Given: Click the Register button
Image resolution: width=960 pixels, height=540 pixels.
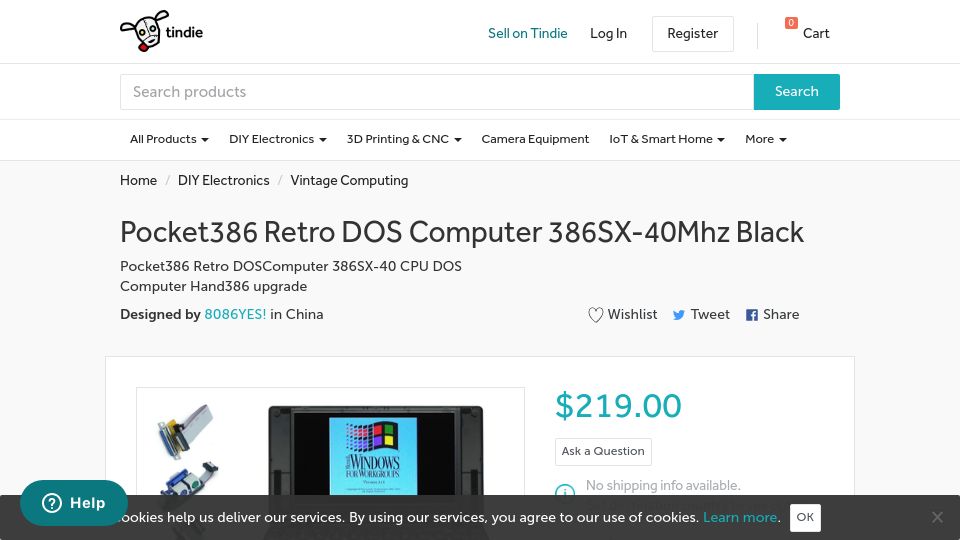Looking at the screenshot, I should [692, 34].
